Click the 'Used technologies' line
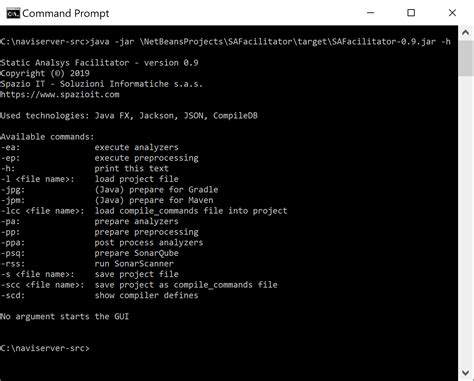 point(129,116)
